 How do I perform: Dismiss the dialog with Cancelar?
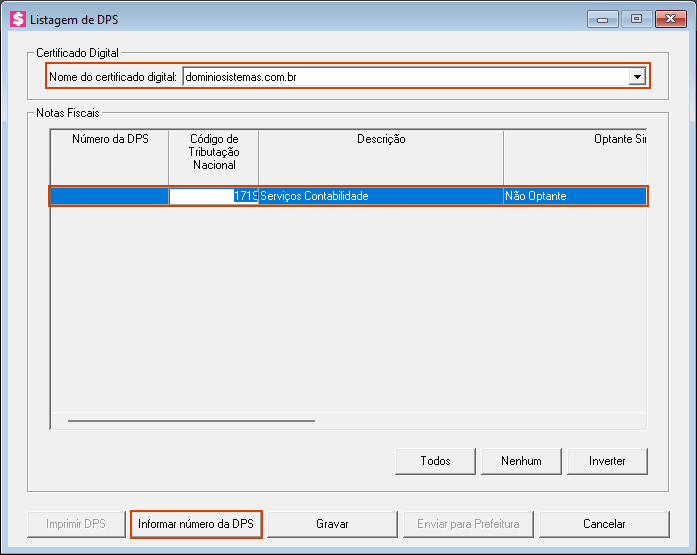(604, 524)
